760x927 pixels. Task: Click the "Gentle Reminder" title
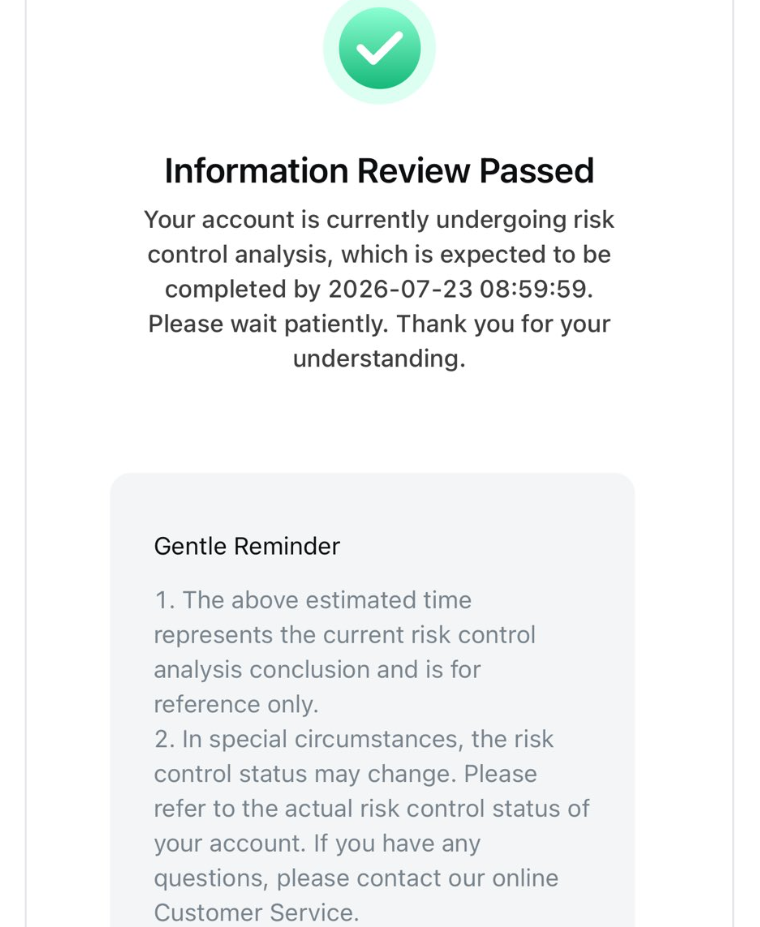(x=247, y=546)
